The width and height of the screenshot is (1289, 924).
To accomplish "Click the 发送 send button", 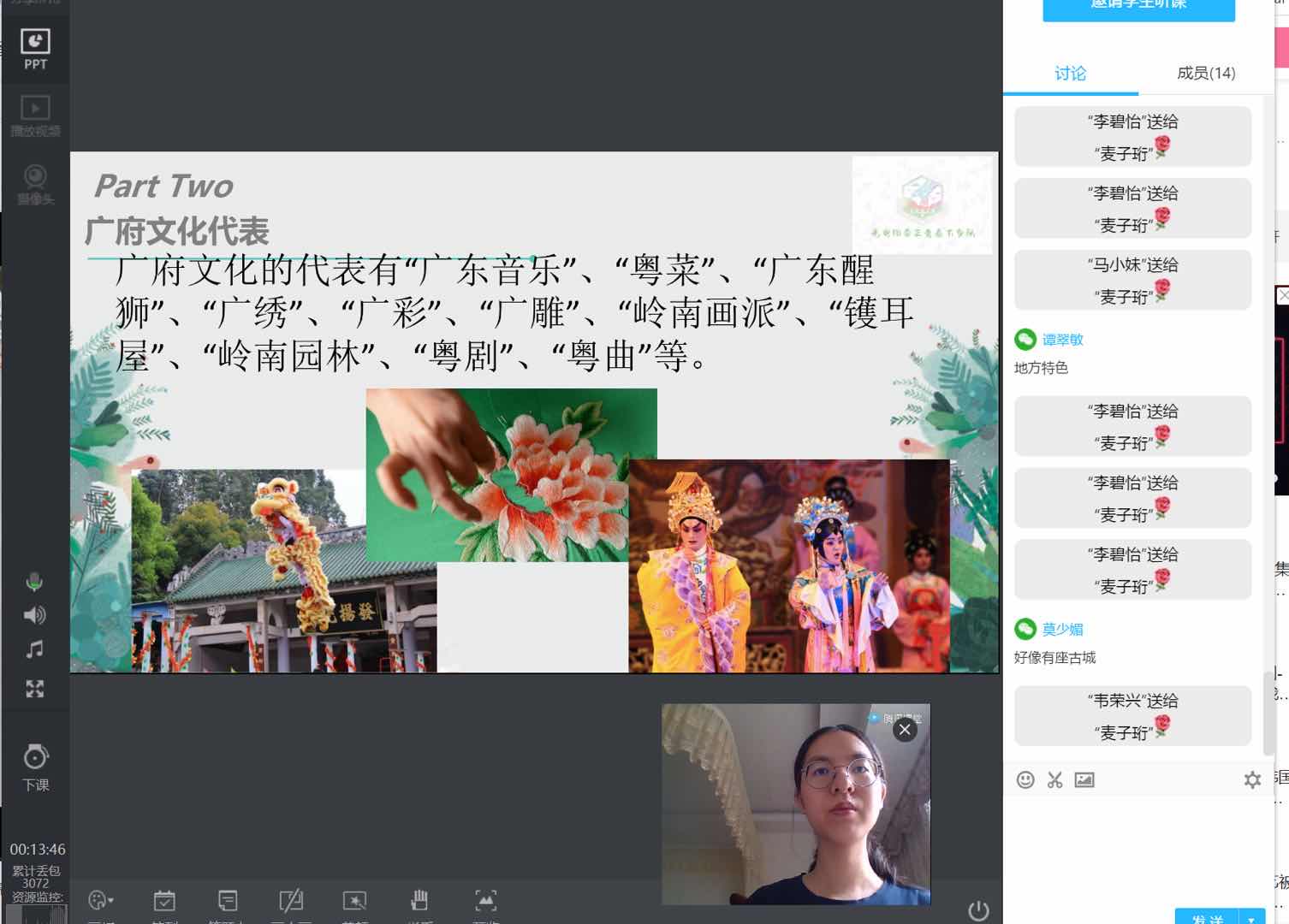I will pyautogui.click(x=1207, y=918).
